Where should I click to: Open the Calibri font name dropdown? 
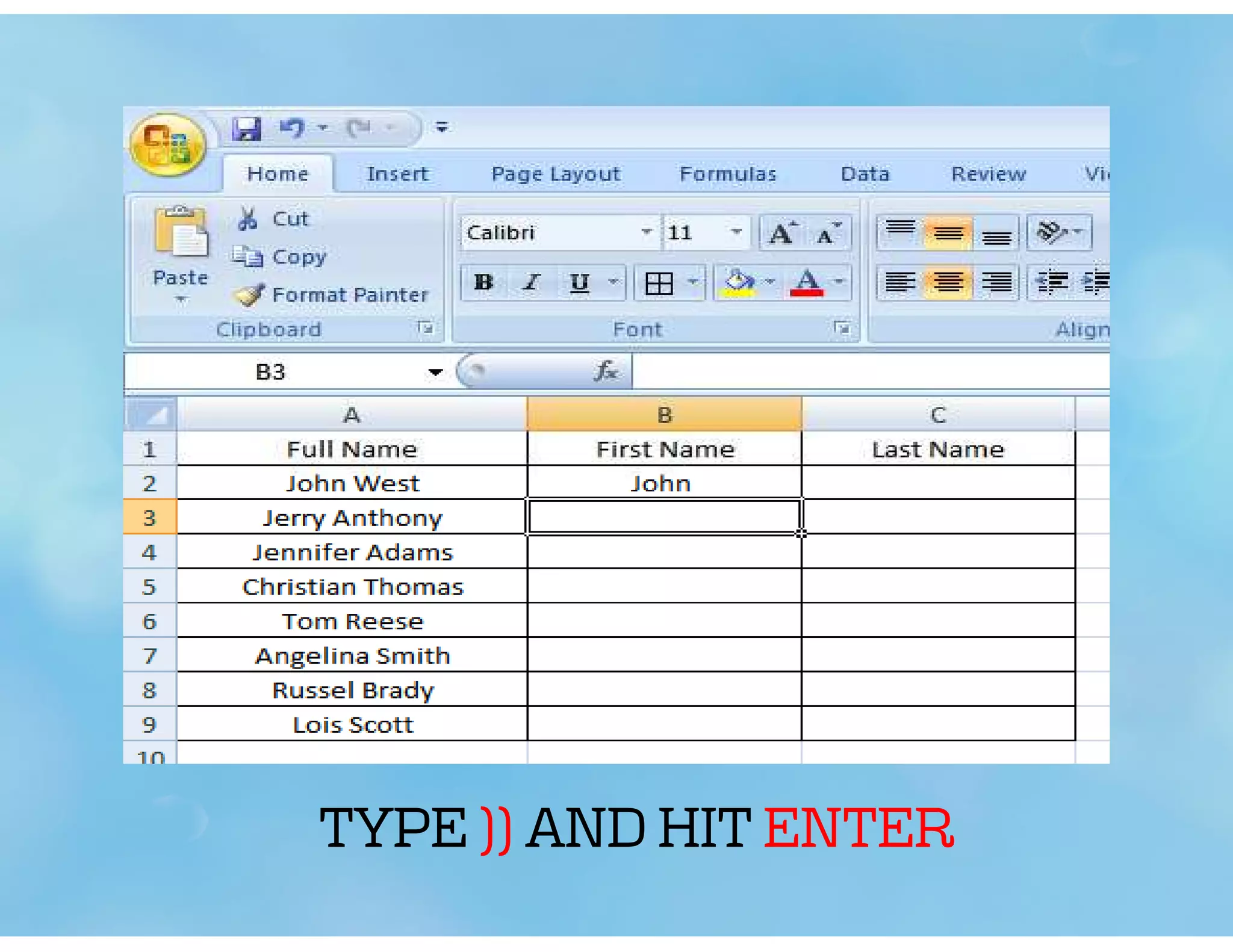click(x=646, y=232)
